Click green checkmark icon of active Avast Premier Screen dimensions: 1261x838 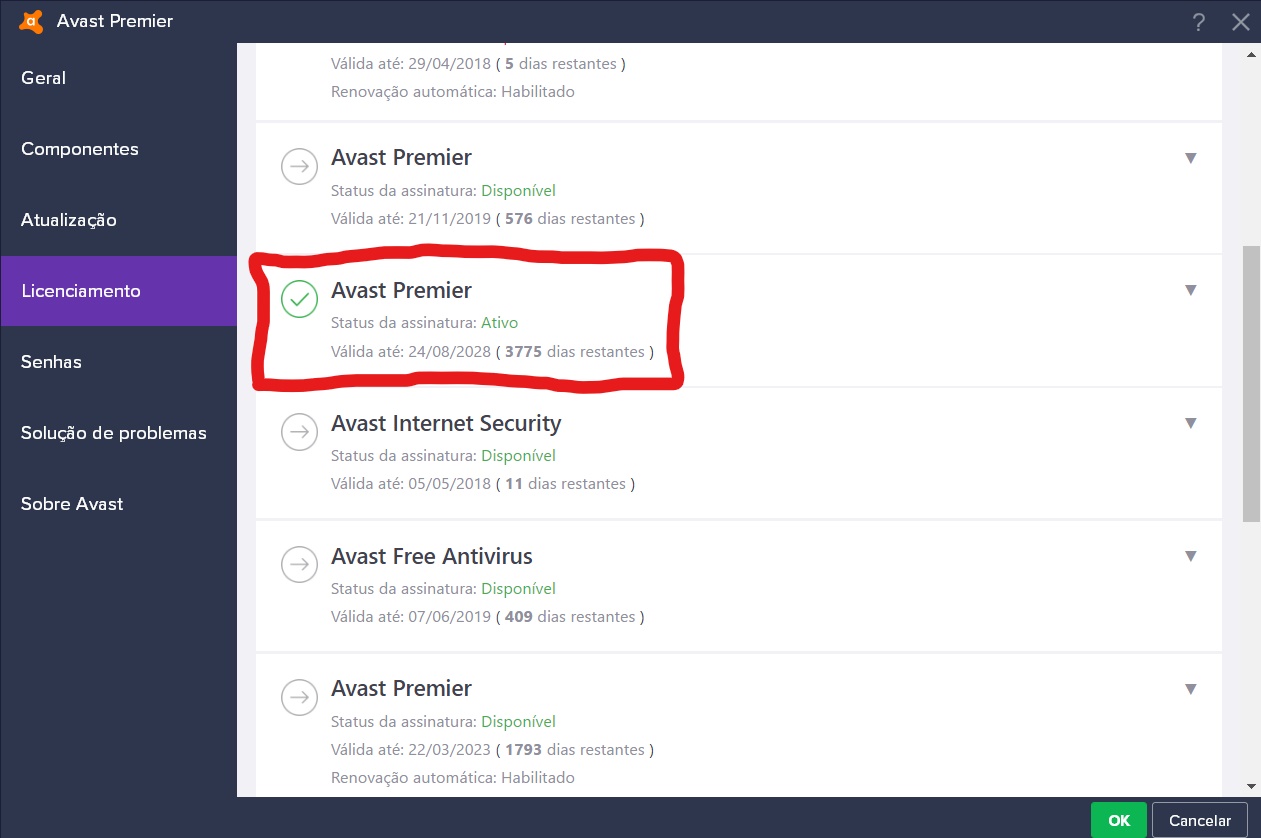298,299
